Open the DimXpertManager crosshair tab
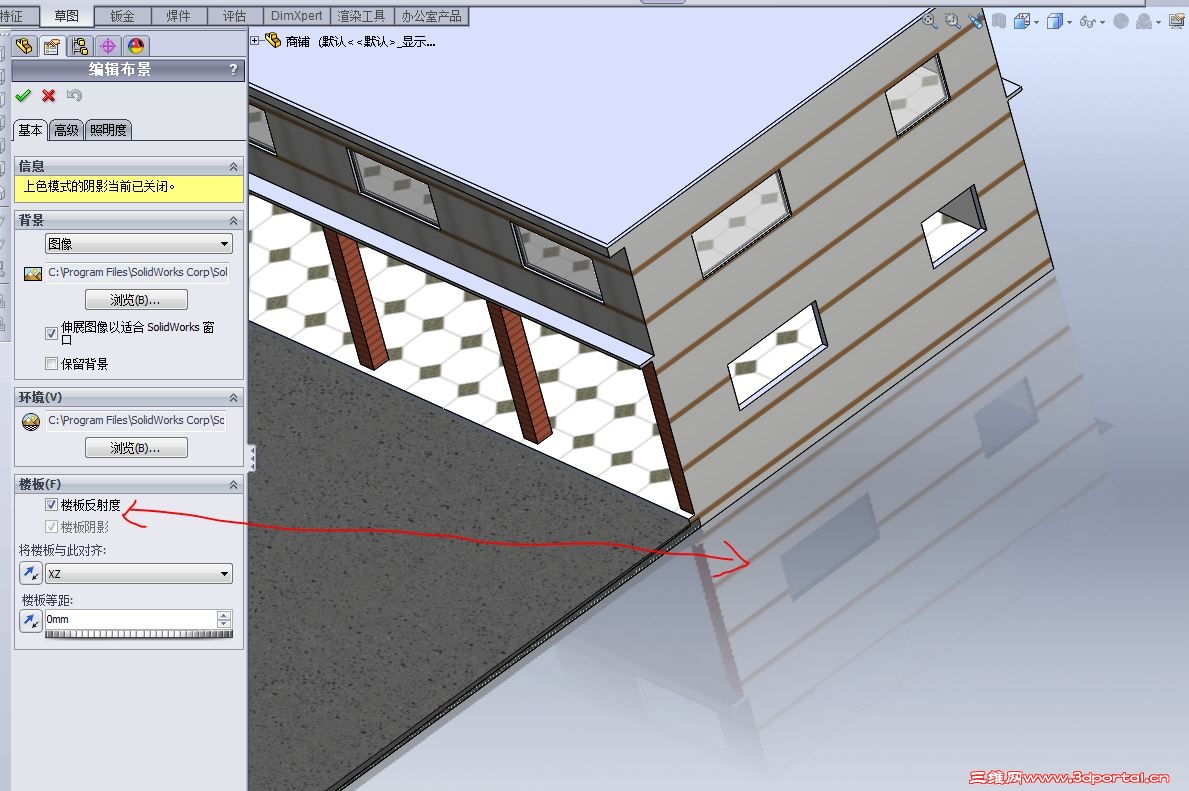Screen dimensions: 1189x791 [x=108, y=46]
